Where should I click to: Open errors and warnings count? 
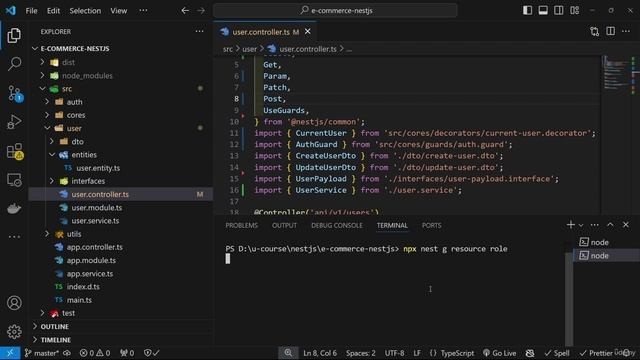(x=95, y=353)
